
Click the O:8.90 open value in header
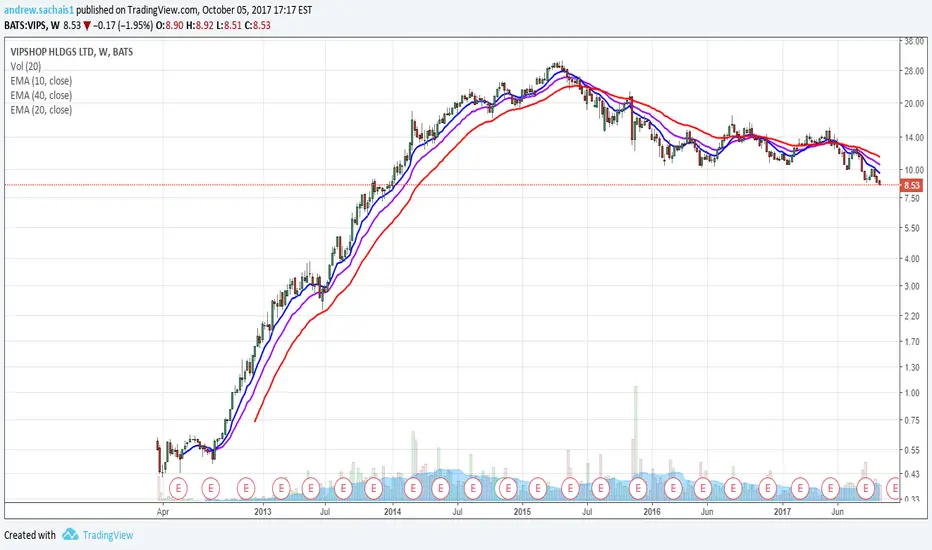pos(169,26)
